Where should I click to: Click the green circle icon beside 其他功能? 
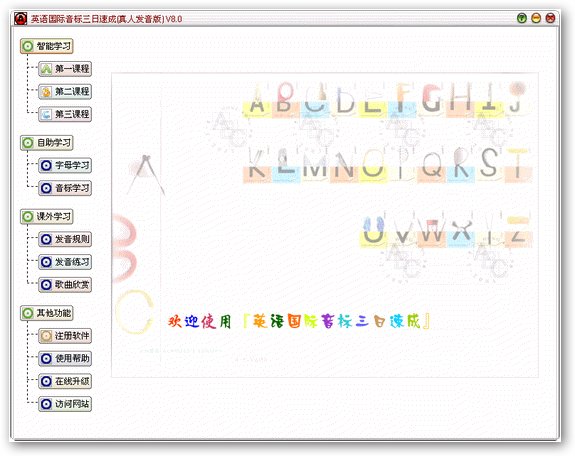click(28, 313)
